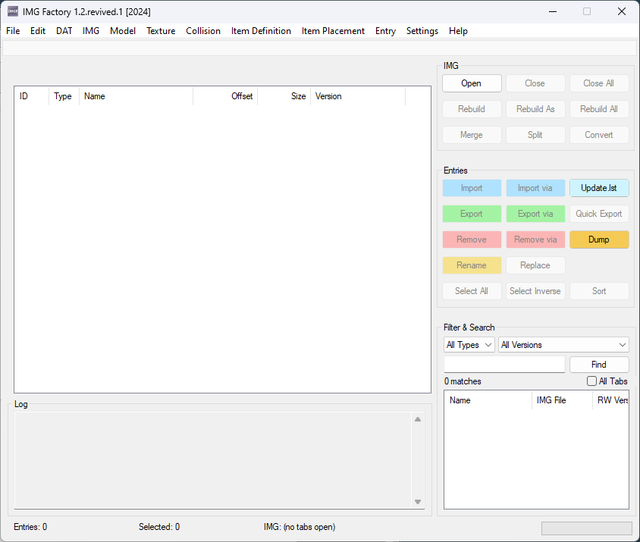The height and width of the screenshot is (542, 640).
Task: Click the Quick Export button
Action: point(599,214)
